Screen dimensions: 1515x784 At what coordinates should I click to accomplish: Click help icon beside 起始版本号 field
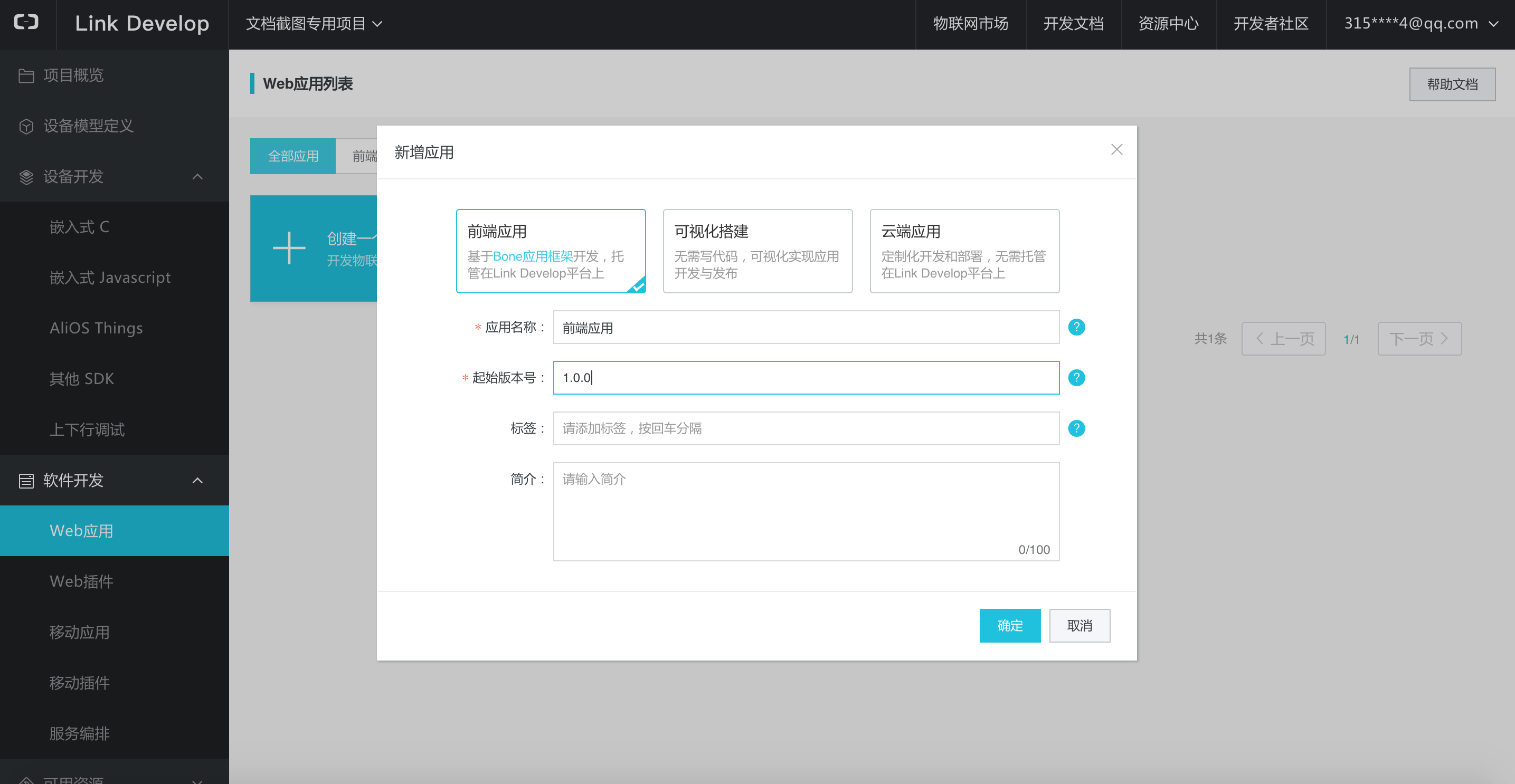pyautogui.click(x=1076, y=377)
